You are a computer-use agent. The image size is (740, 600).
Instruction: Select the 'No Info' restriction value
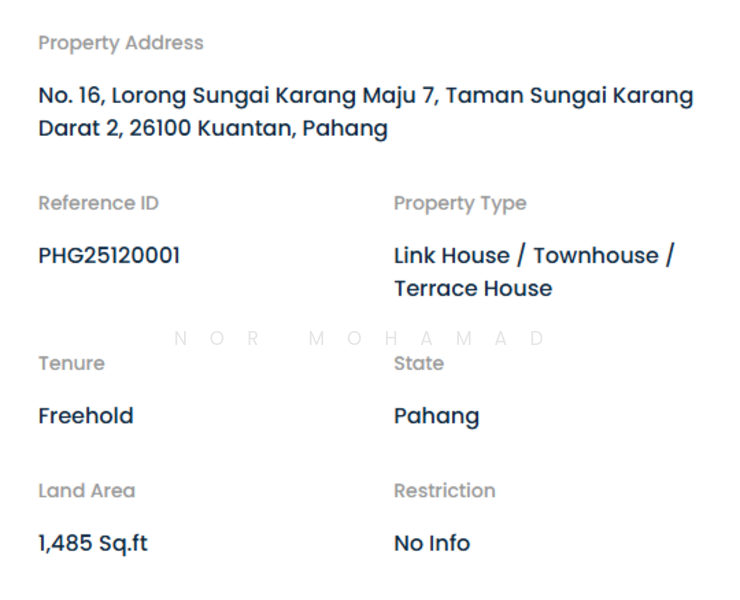pos(431,544)
